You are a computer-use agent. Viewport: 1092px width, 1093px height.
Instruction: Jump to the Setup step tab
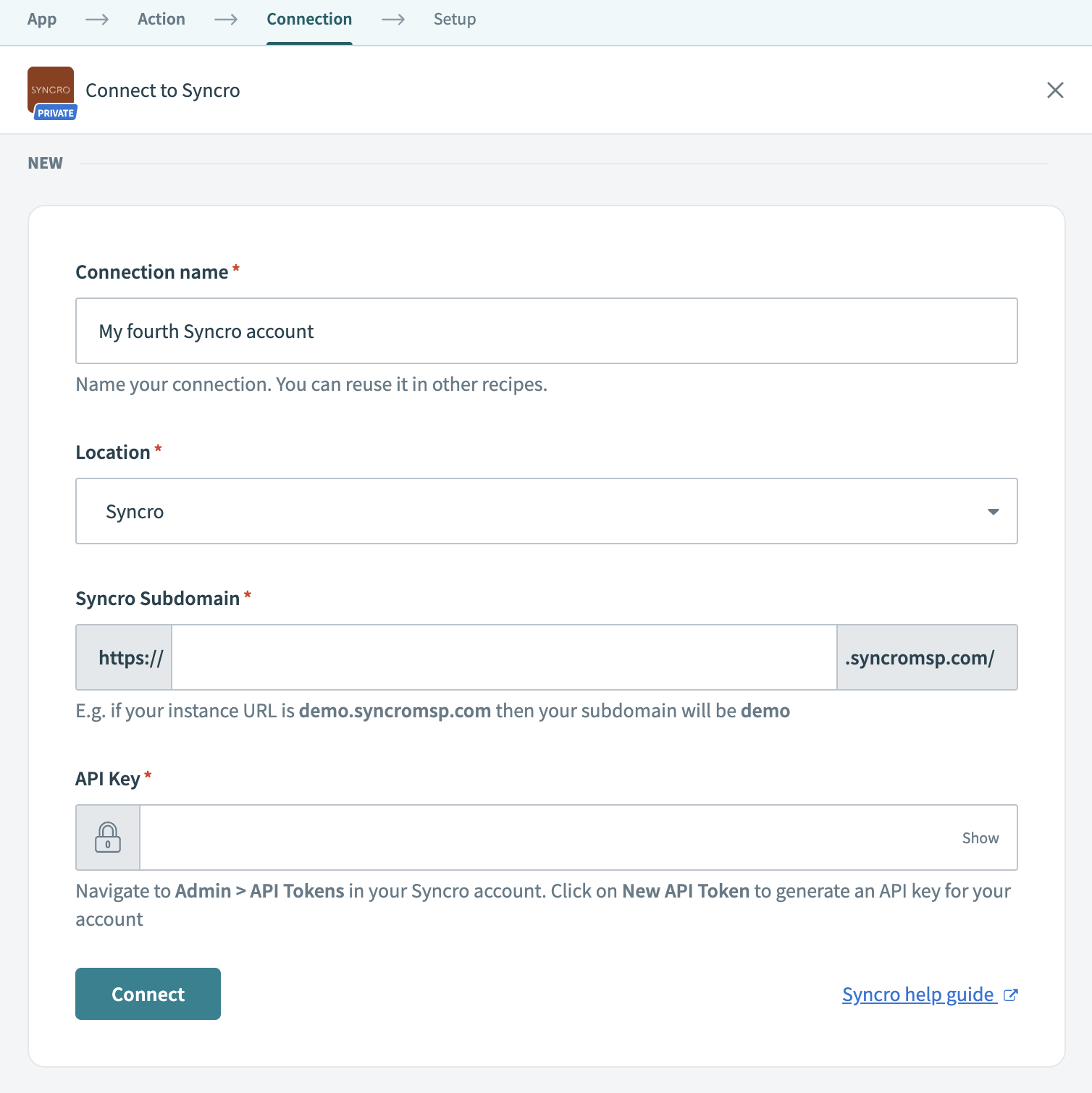tap(455, 20)
